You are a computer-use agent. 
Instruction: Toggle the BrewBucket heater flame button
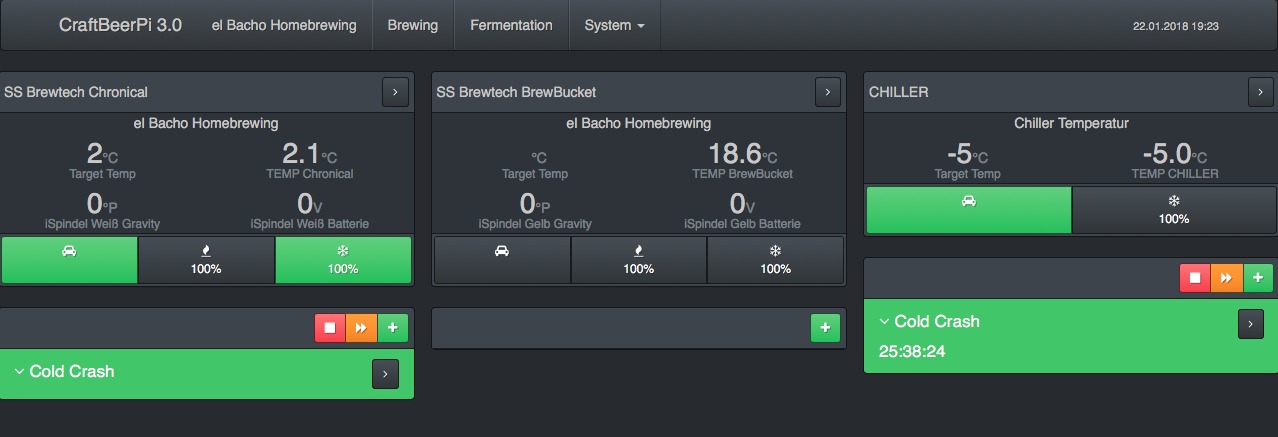coord(639,260)
